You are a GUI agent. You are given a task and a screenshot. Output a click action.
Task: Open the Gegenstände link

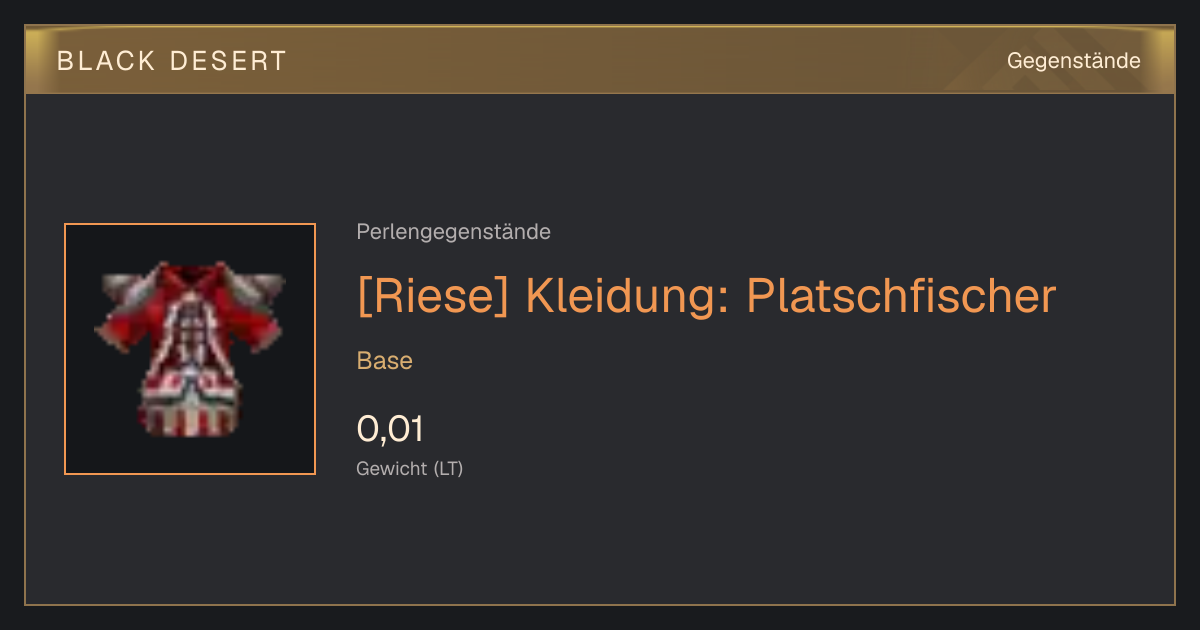1073,61
